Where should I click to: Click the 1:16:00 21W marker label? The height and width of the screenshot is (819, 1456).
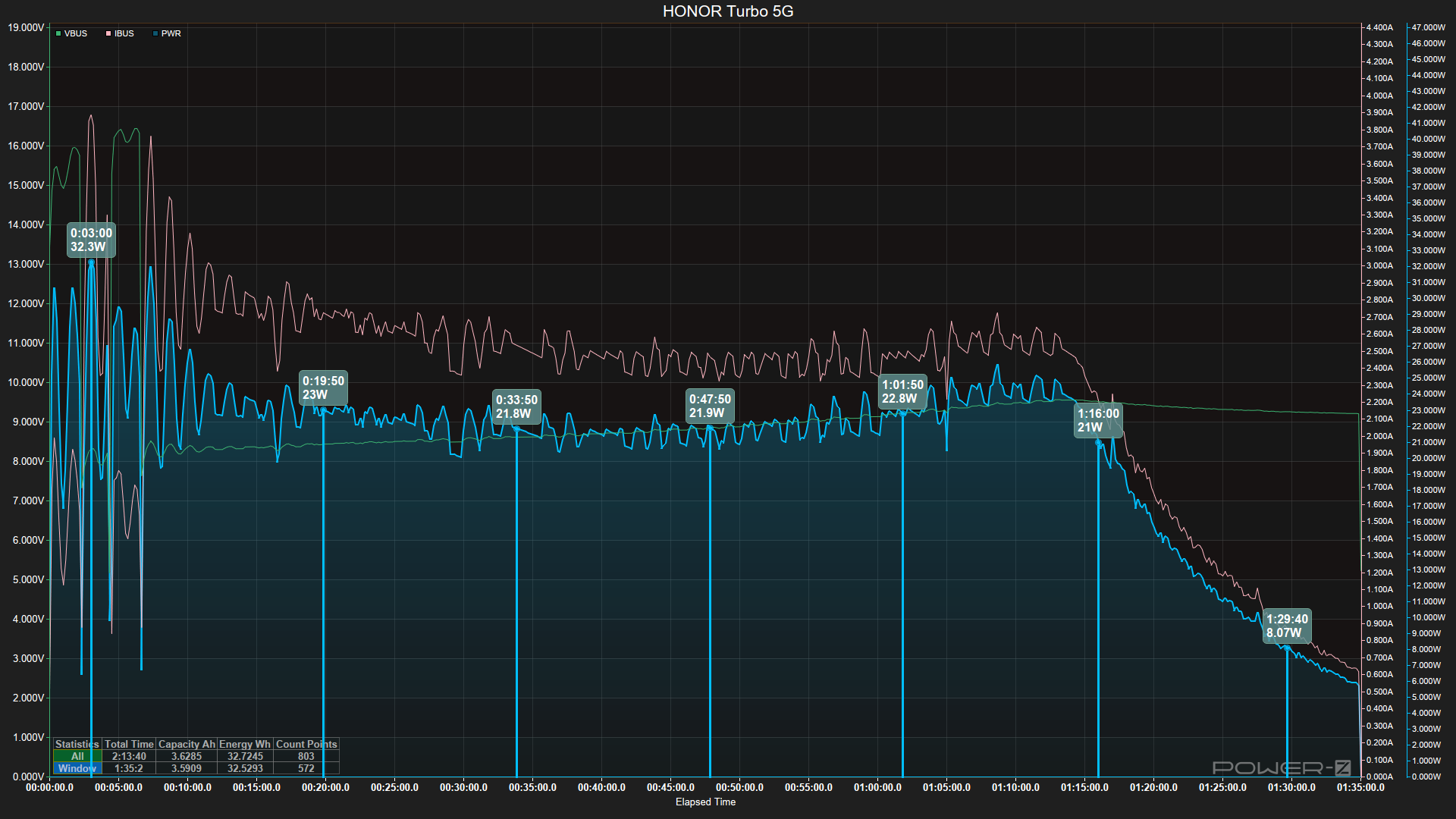point(1098,420)
